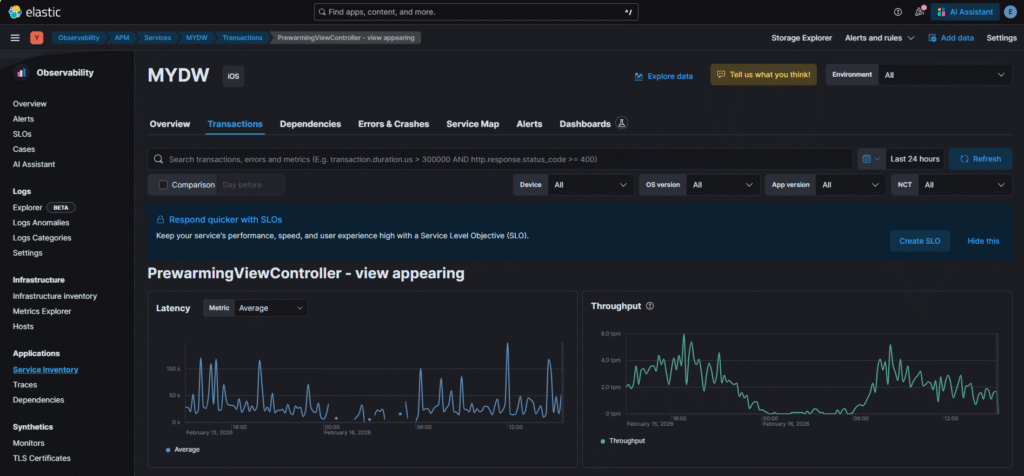This screenshot has height=476, width=1024.
Task: Click Explore data link
Action: [x=664, y=76]
